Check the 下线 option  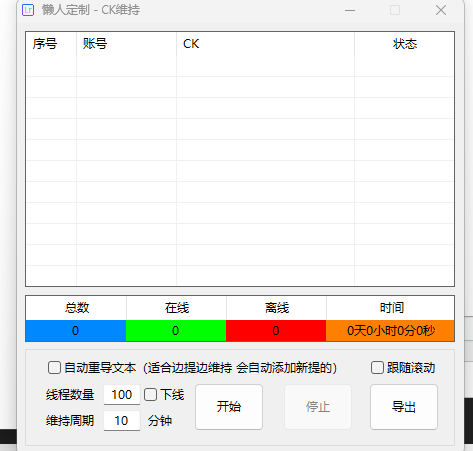(150, 394)
